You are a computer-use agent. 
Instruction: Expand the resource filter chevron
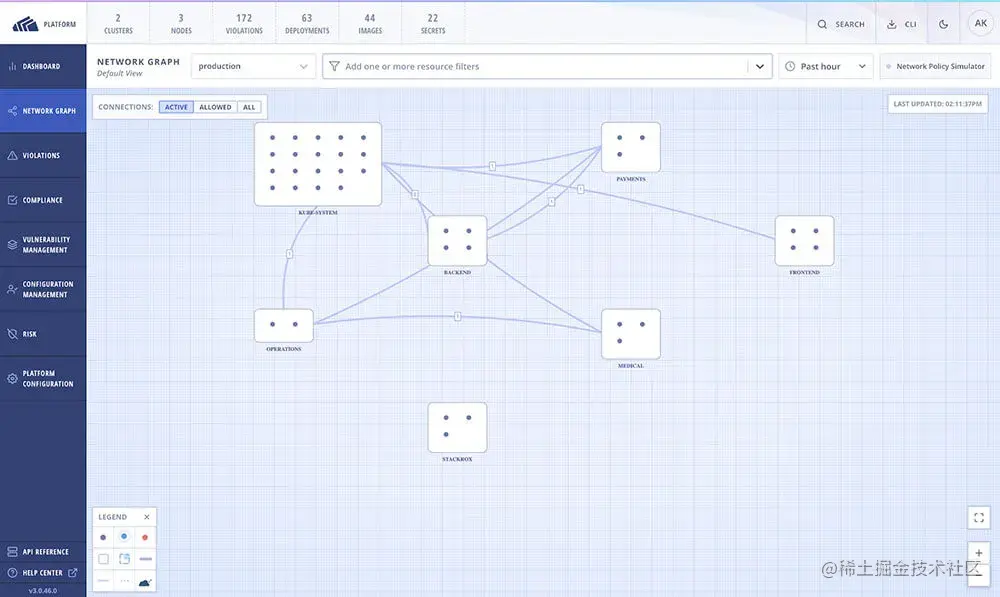[760, 66]
